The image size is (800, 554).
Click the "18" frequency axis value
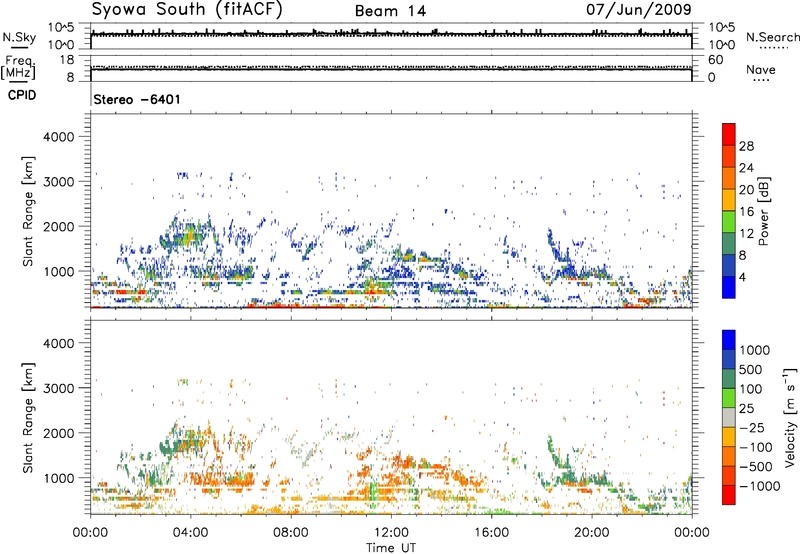click(67, 60)
